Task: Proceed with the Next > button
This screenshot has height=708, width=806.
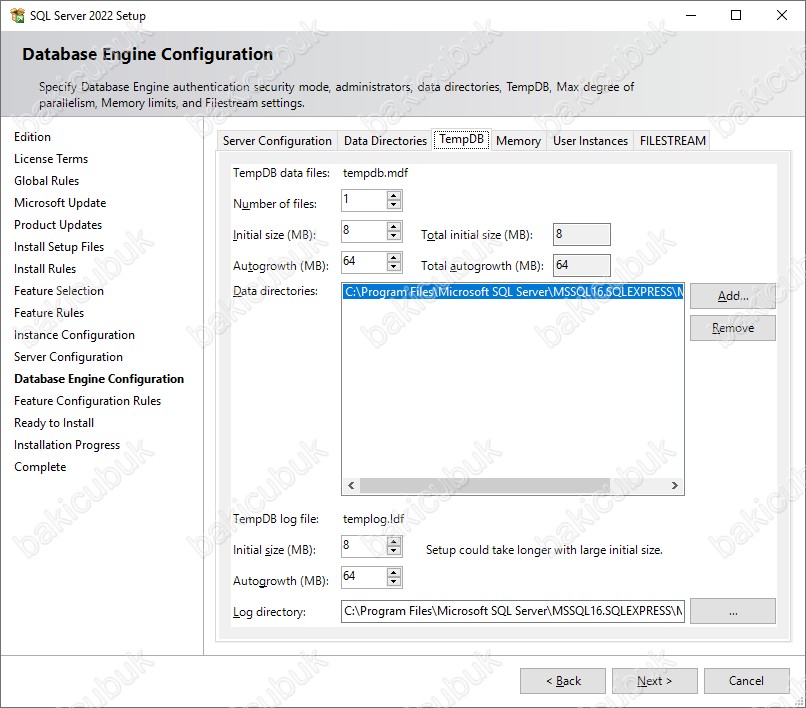Action: (654, 681)
